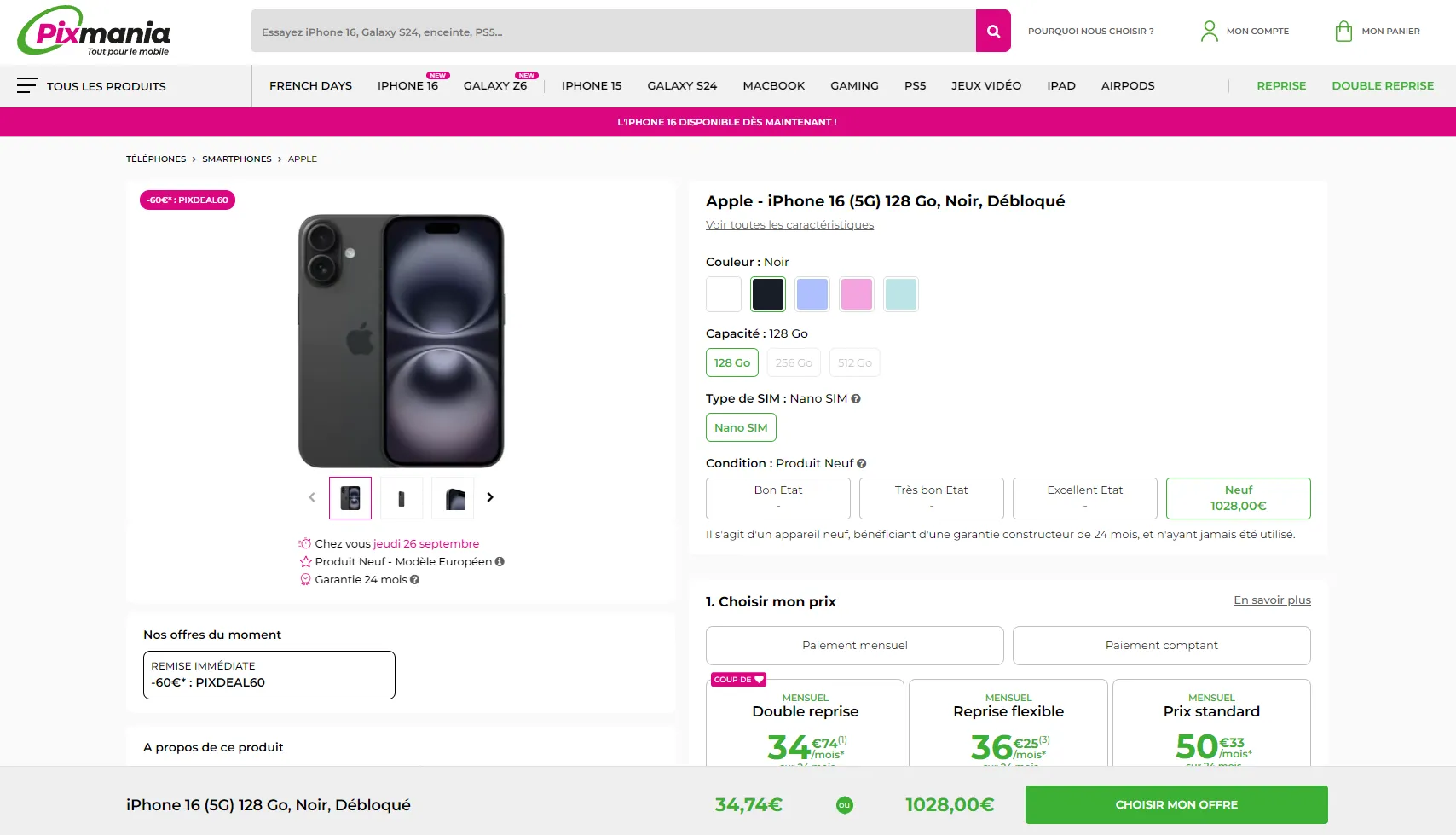This screenshot has width=1456, height=835.
Task: Click the help icon next to Garantie 24 mois
Action: click(415, 580)
